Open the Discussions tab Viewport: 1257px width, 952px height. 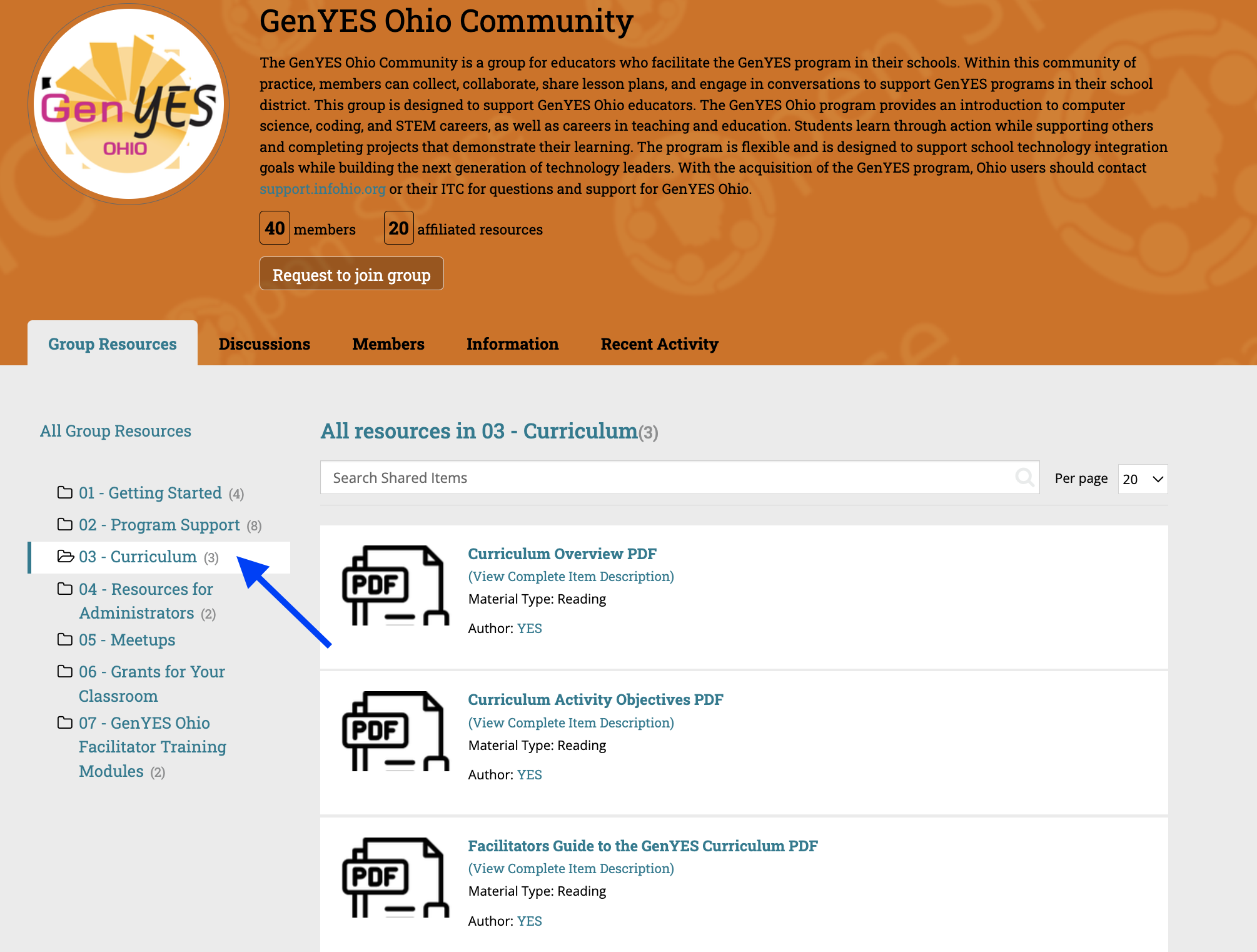[265, 344]
